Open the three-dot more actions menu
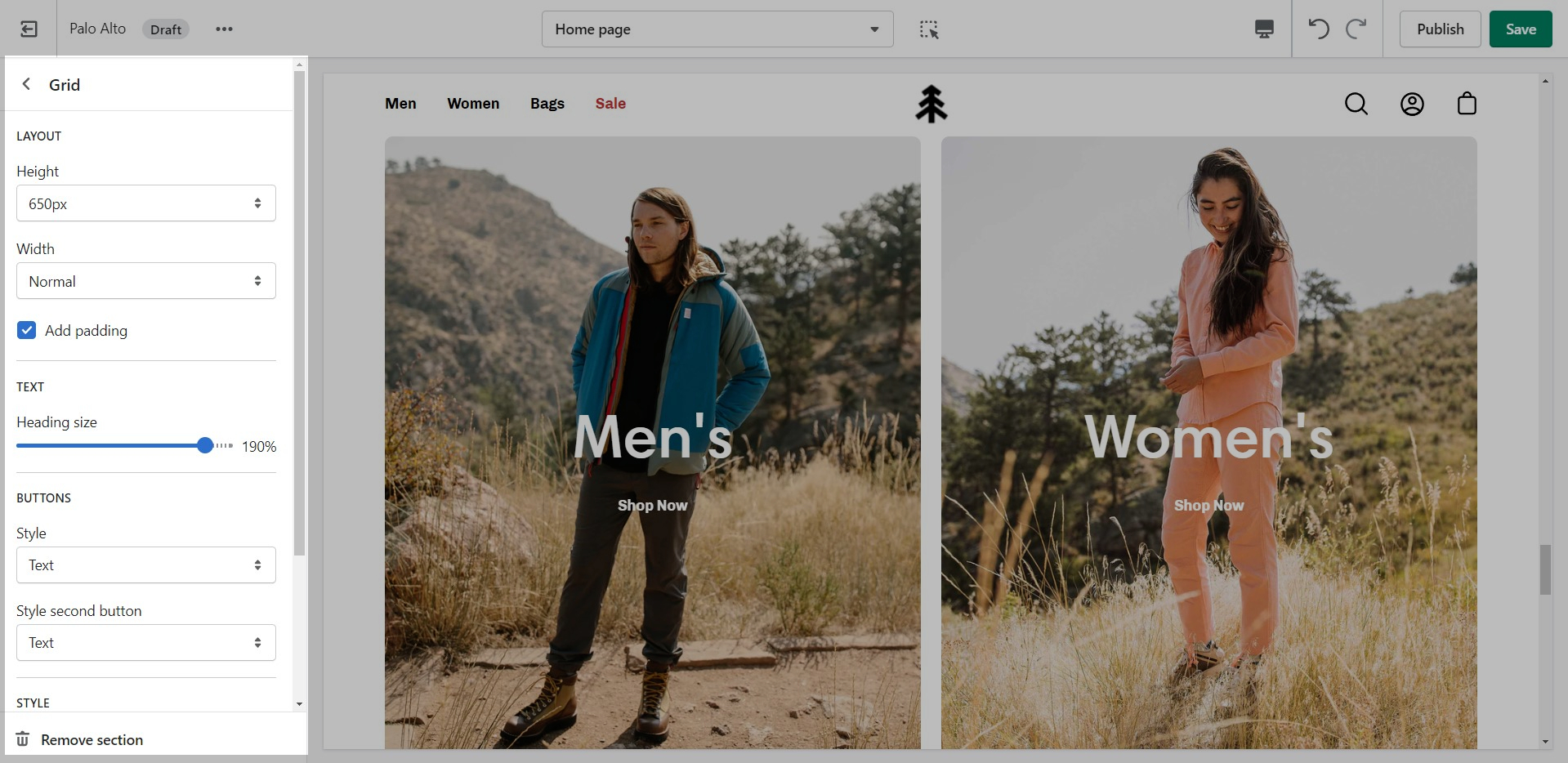 click(x=224, y=29)
